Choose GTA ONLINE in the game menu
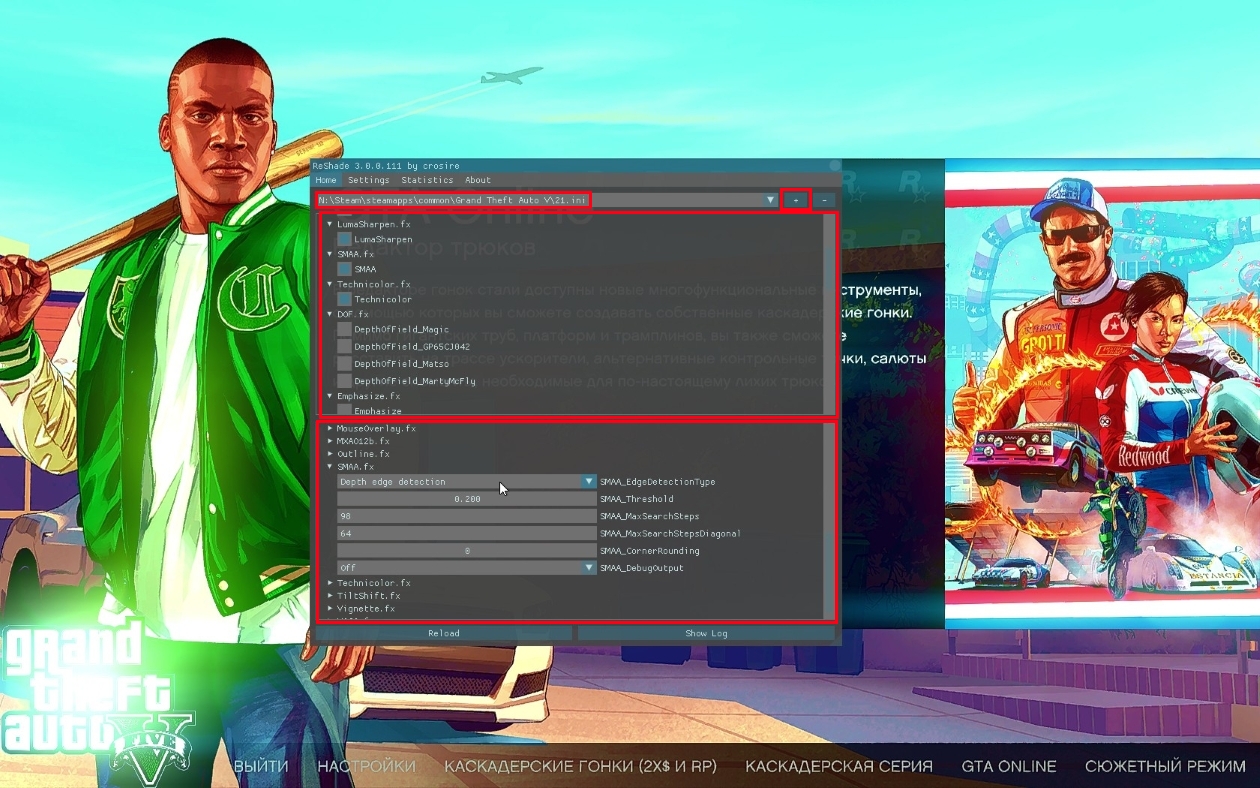 1009,766
